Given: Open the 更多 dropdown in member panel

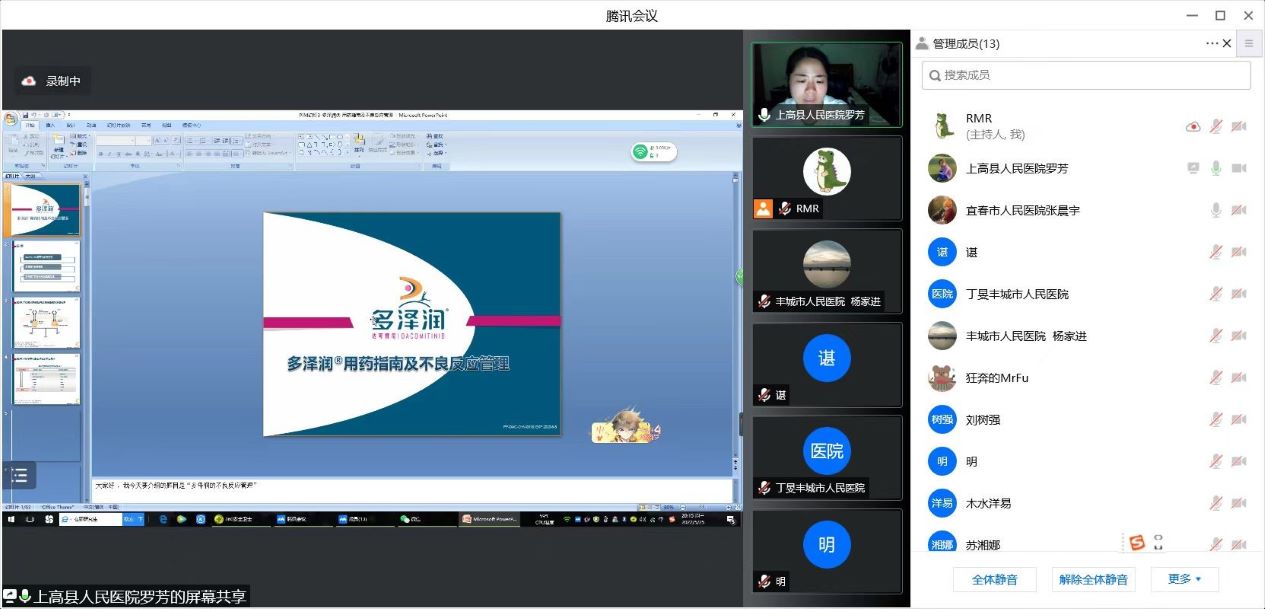Looking at the screenshot, I should 1184,579.
